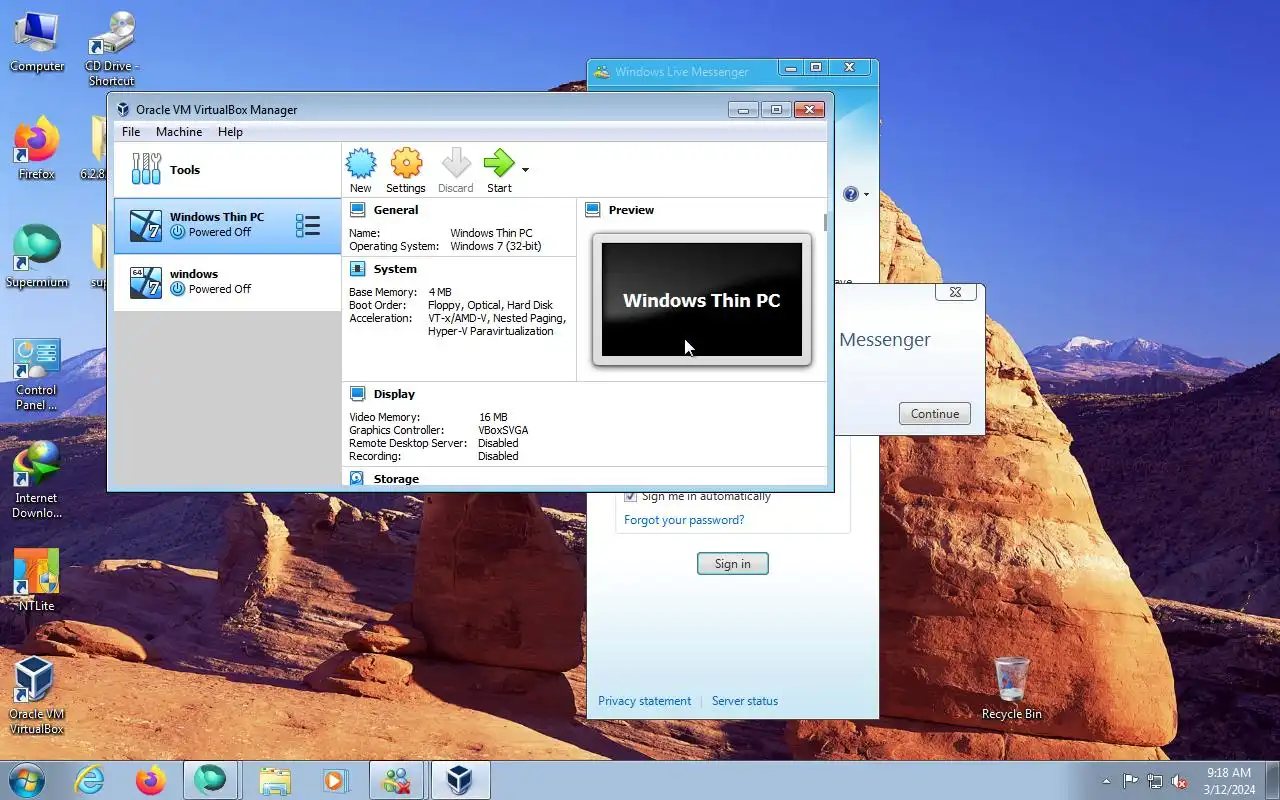Open Settings gear in VirtualBox toolbar
This screenshot has height=800, width=1280.
click(406, 170)
